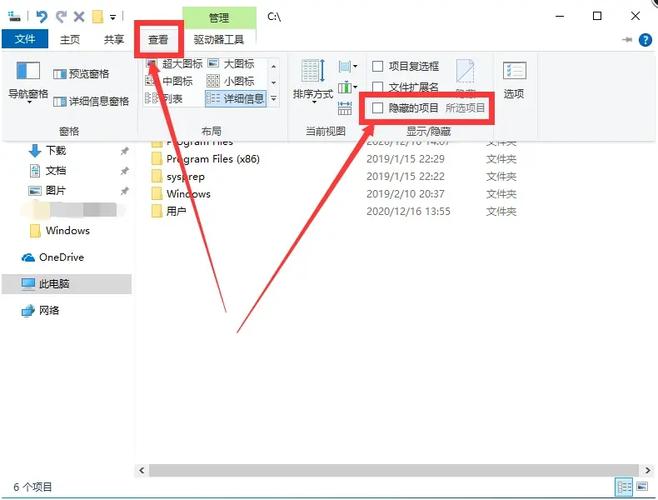Enable the 文件扩展名 checkbox

pos(378,87)
